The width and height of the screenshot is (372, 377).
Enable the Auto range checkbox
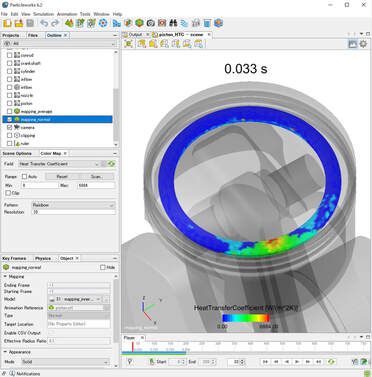coord(24,176)
